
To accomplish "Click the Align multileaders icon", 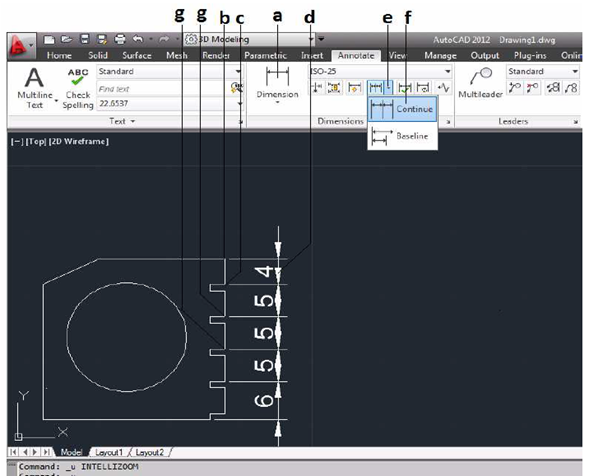I will coord(553,88).
